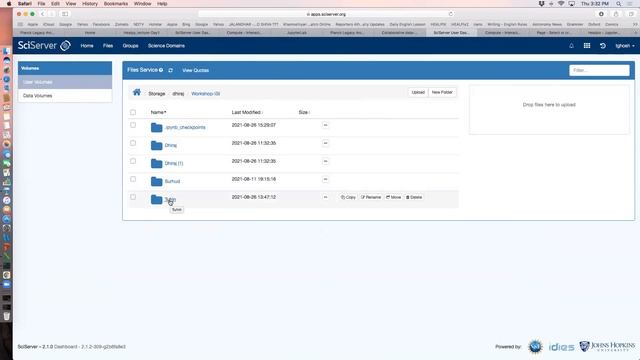Open Home in SciServer navigation
640x360 pixels.
87,46
